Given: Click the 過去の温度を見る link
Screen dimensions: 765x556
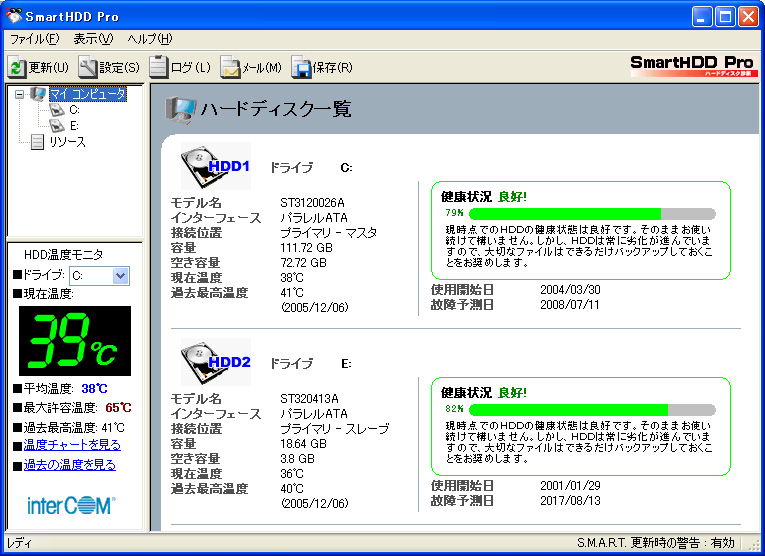Looking at the screenshot, I should 69,465.
